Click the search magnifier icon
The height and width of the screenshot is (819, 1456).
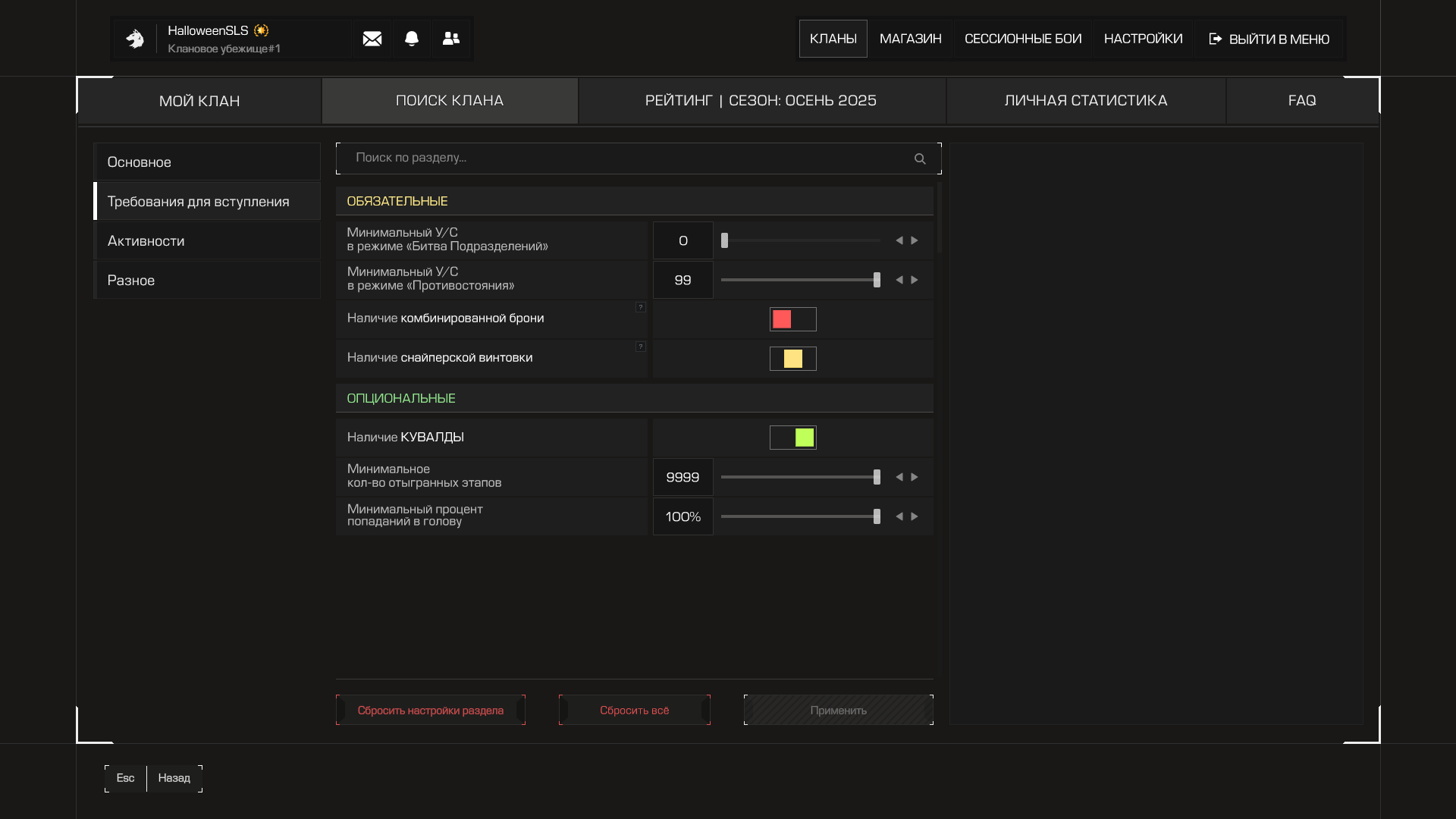(x=920, y=158)
